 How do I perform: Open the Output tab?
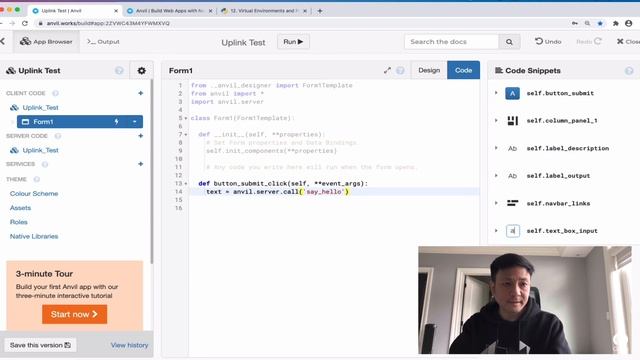point(103,42)
